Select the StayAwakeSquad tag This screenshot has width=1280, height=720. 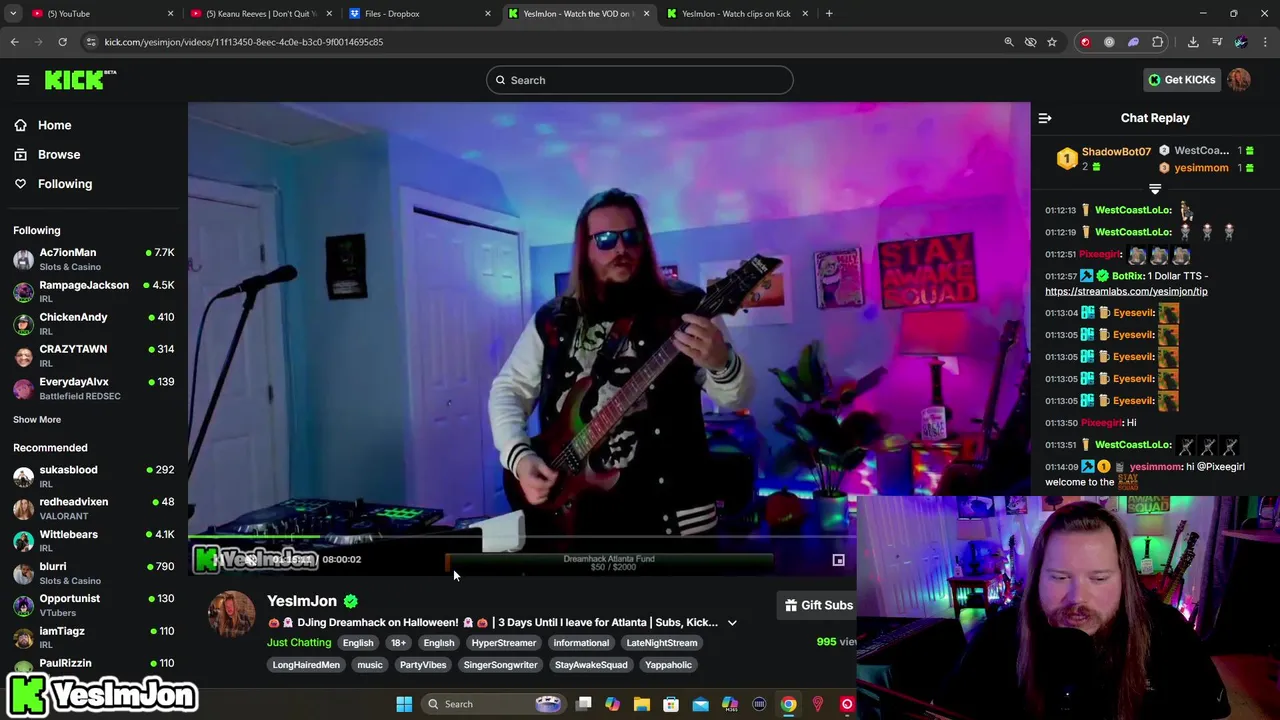click(x=591, y=665)
